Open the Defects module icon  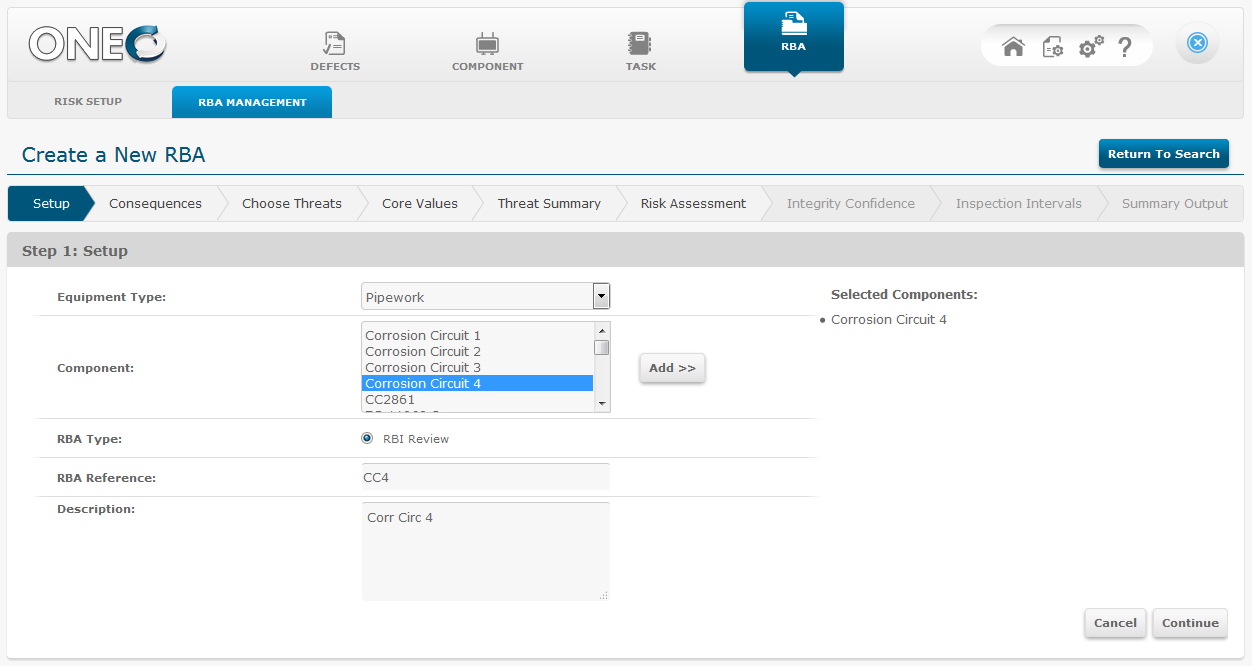pyautogui.click(x=334, y=45)
